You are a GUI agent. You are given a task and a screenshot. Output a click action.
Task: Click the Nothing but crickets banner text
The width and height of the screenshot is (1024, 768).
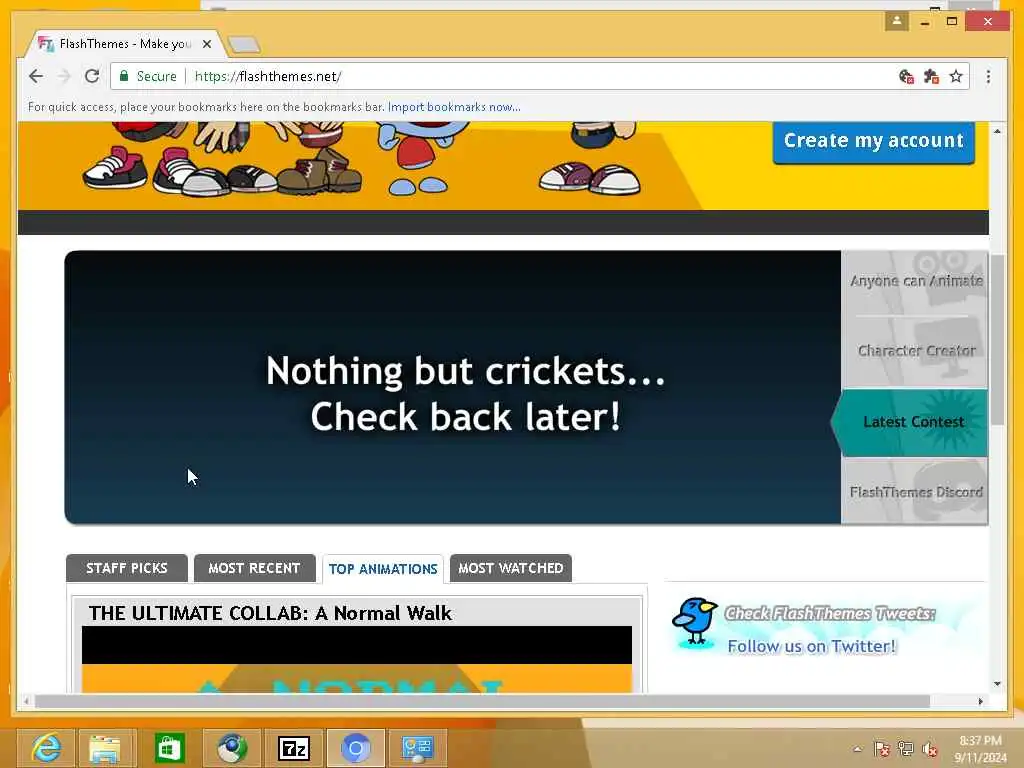tap(466, 393)
